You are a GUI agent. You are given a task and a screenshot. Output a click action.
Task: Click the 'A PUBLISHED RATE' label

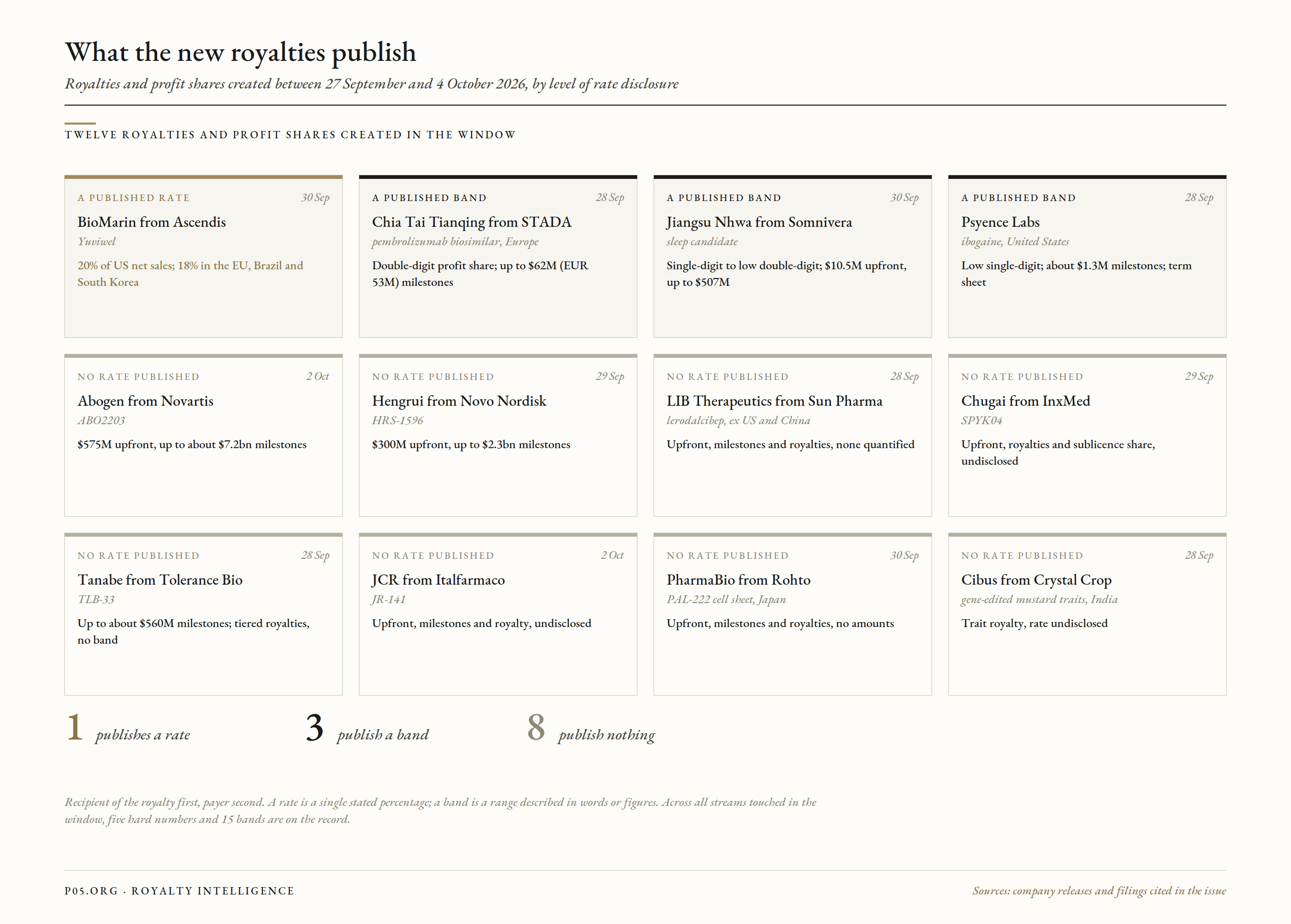134,198
